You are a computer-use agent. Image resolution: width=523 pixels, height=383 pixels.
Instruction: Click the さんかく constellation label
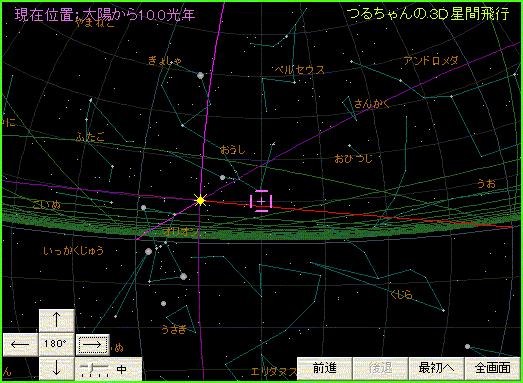click(x=372, y=103)
